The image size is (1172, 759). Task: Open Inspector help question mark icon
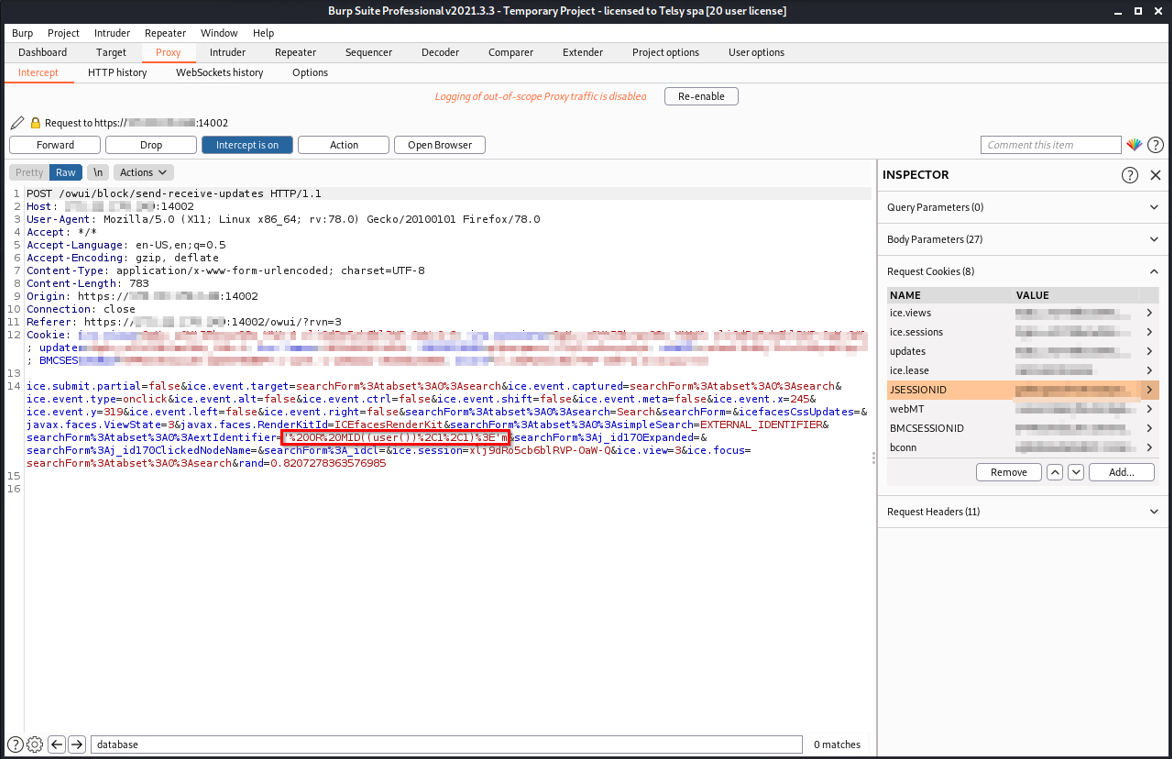point(1129,175)
